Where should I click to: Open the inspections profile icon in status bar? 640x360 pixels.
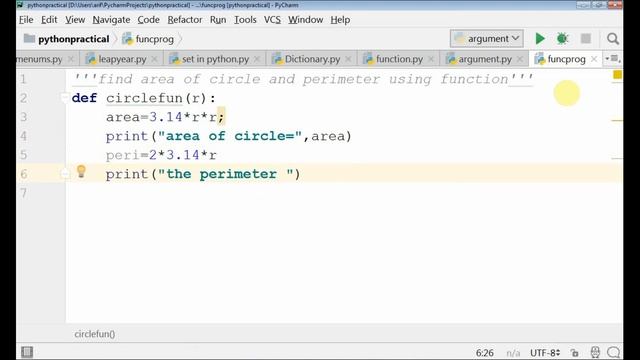595,352
